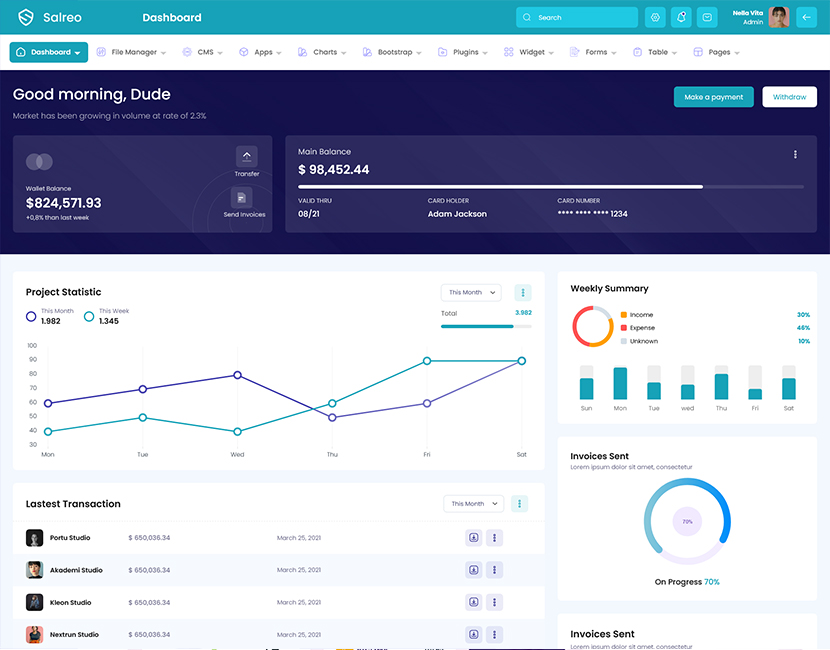Screen dimensions: 830x650
Task: Click the Make a payment button
Action: (x=713, y=97)
